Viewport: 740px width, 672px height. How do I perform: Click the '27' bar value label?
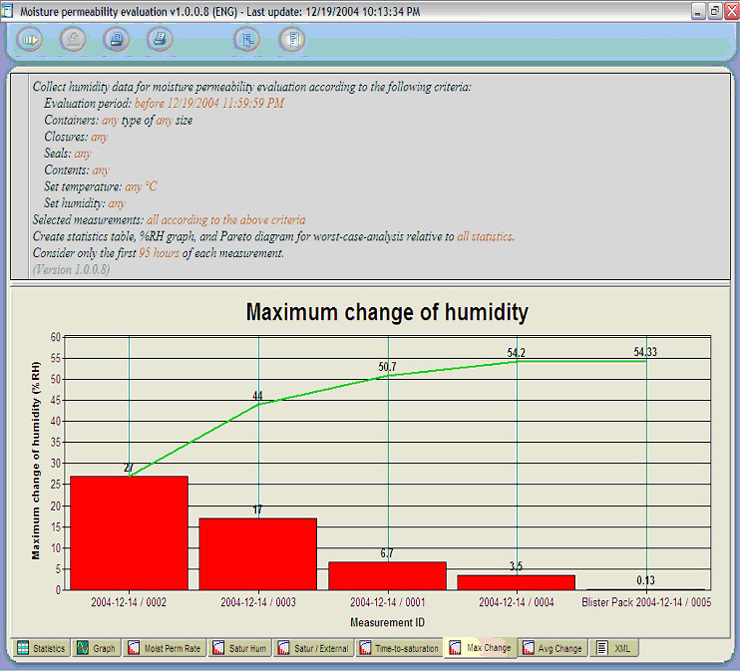pos(128,468)
